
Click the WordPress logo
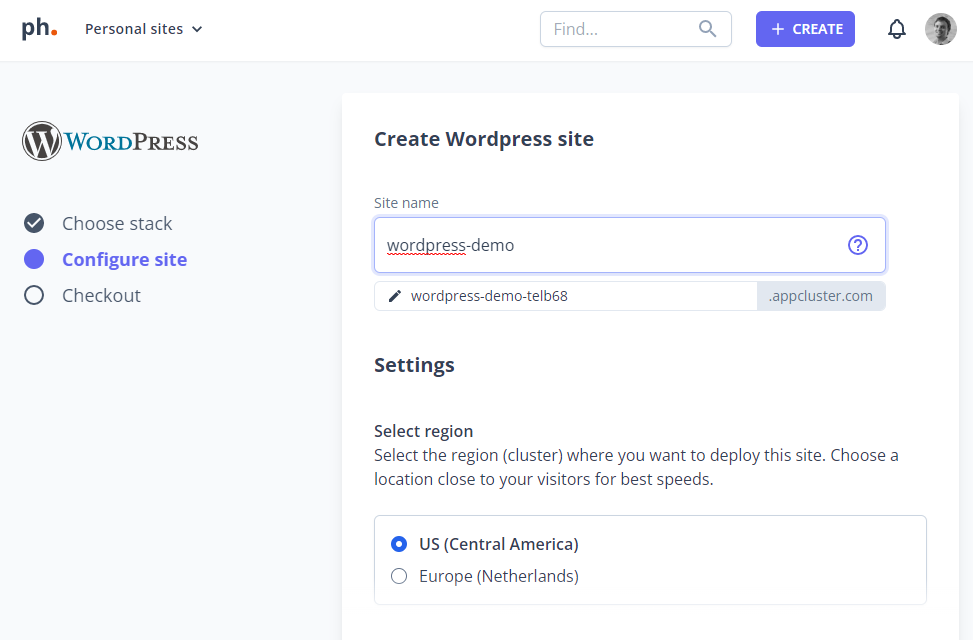coord(110,141)
